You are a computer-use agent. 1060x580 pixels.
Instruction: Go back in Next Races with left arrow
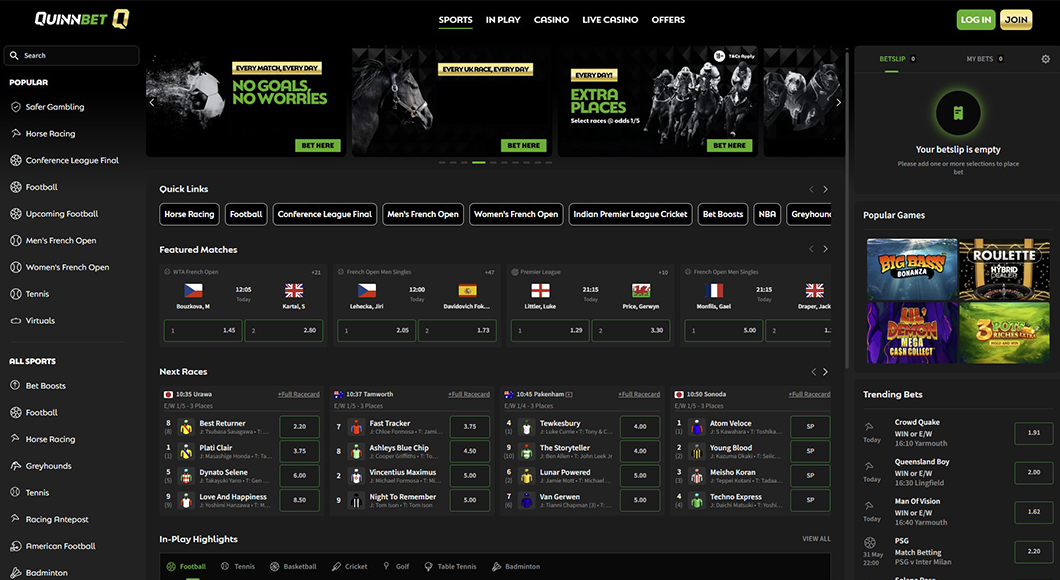tap(813, 372)
